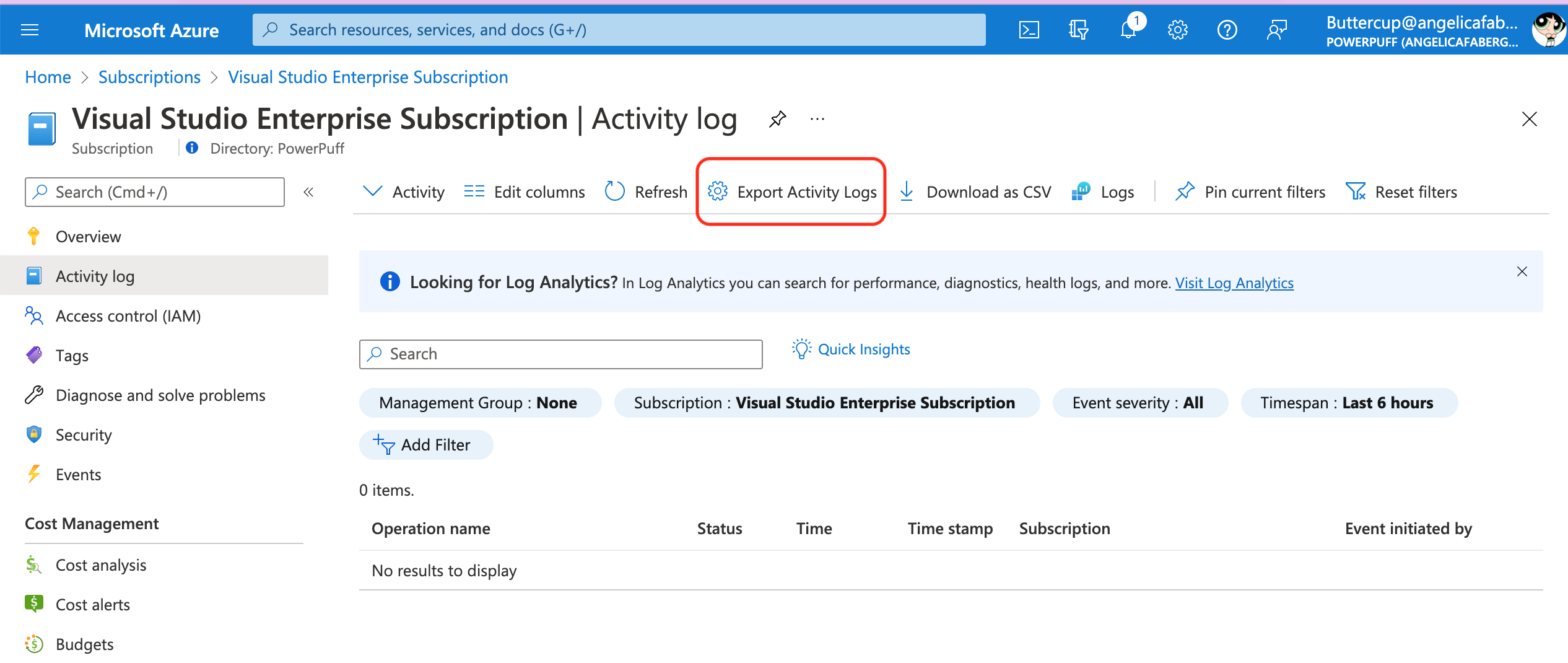Screen dimensions: 1568x663
Task: Click inside the activity log Search box
Action: 560,354
